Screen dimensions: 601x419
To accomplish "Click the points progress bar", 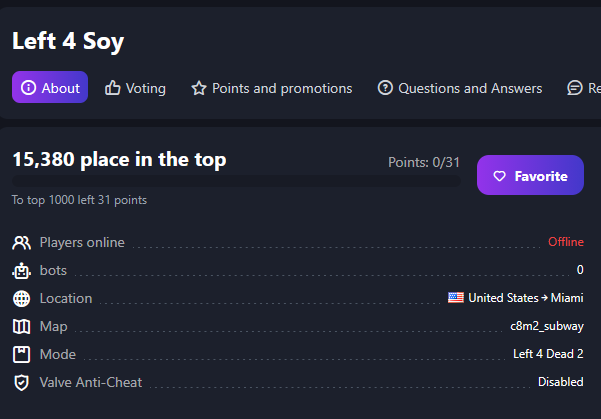I will coord(236,181).
